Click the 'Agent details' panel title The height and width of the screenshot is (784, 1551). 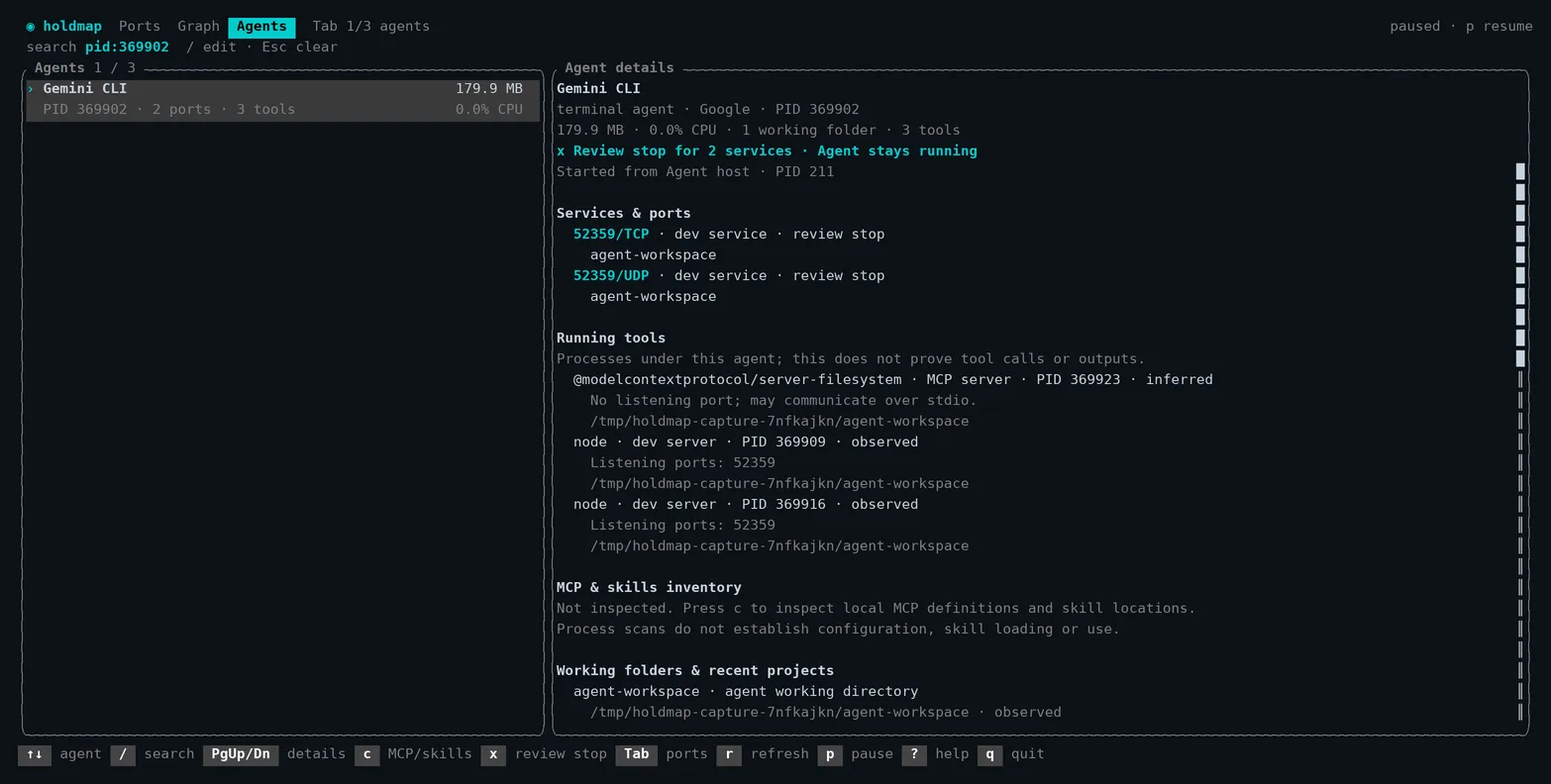[x=619, y=67]
